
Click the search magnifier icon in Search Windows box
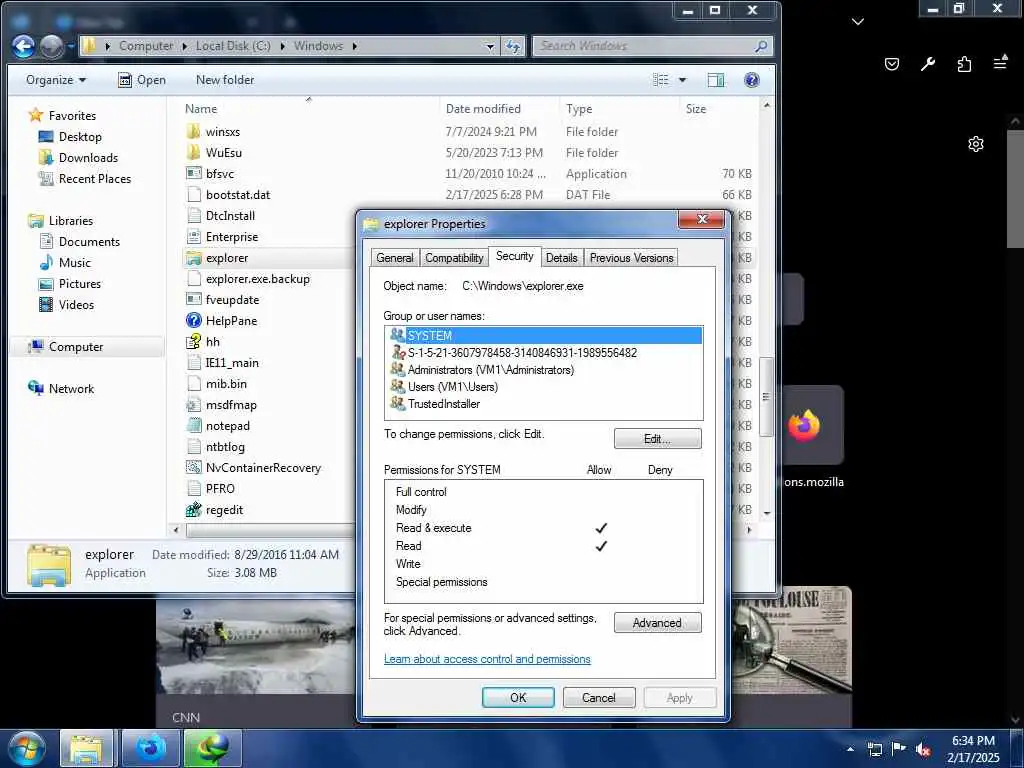(x=761, y=46)
